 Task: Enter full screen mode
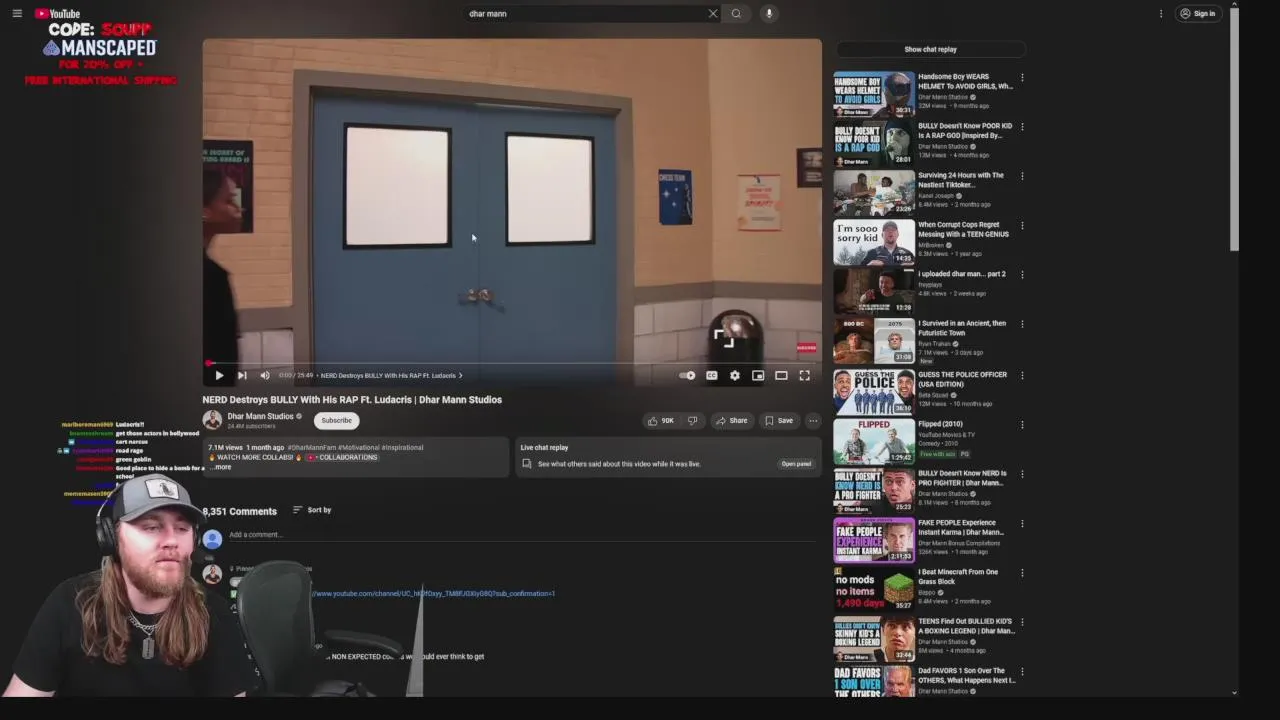(x=804, y=375)
